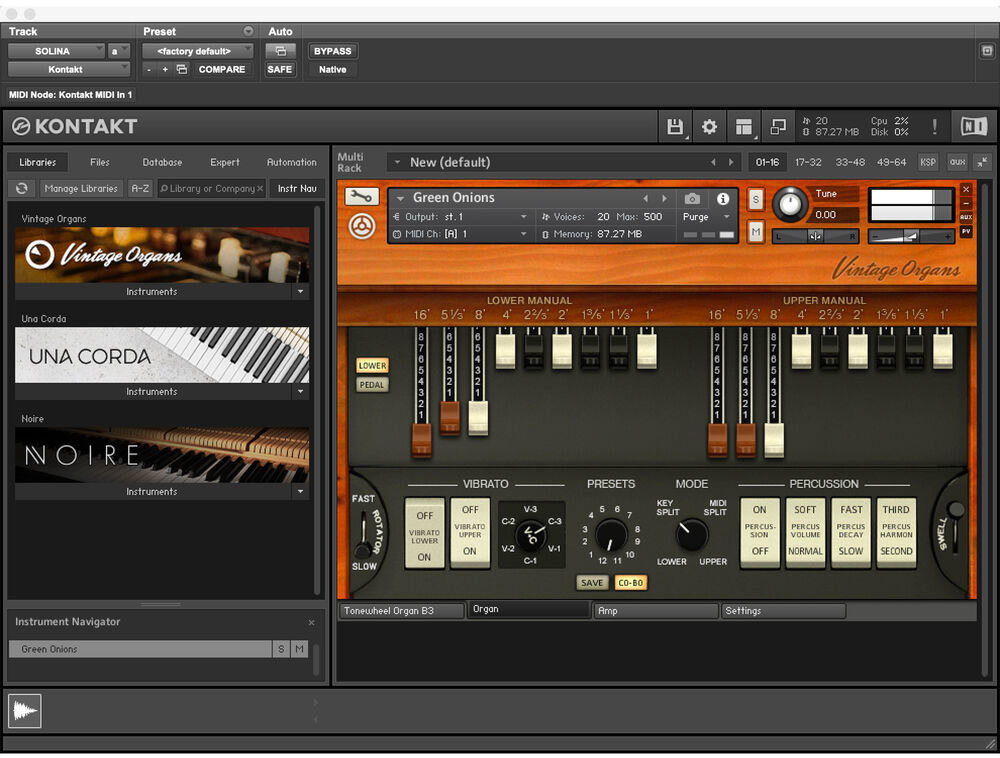Toggle the Percussion On/Off switch
Viewport: 1000px width, 758px height.
[x=760, y=533]
